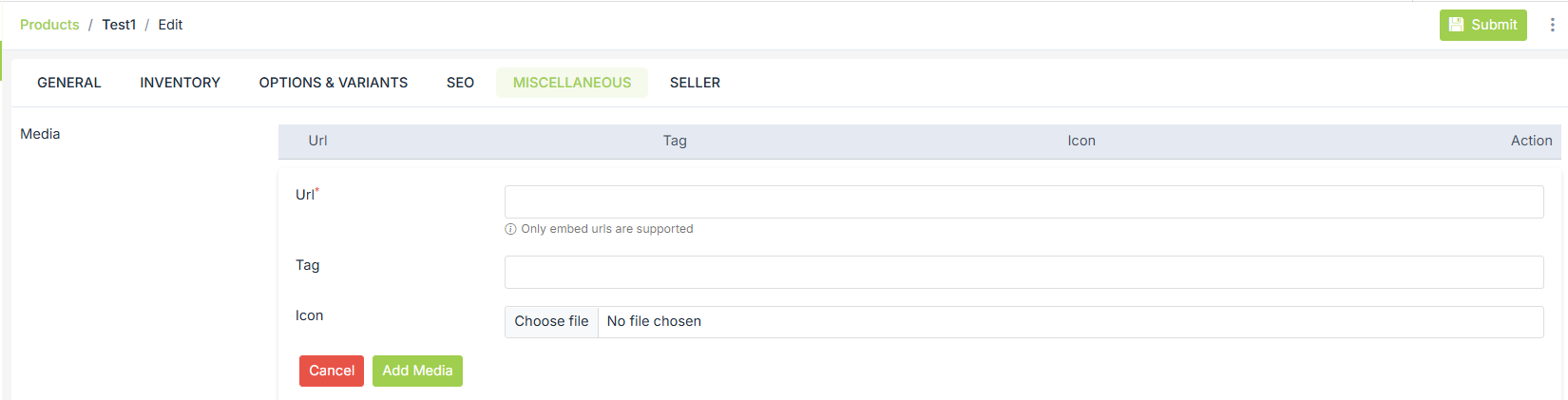Cancel adding the media entry
1568x400 pixels.
[x=332, y=371]
